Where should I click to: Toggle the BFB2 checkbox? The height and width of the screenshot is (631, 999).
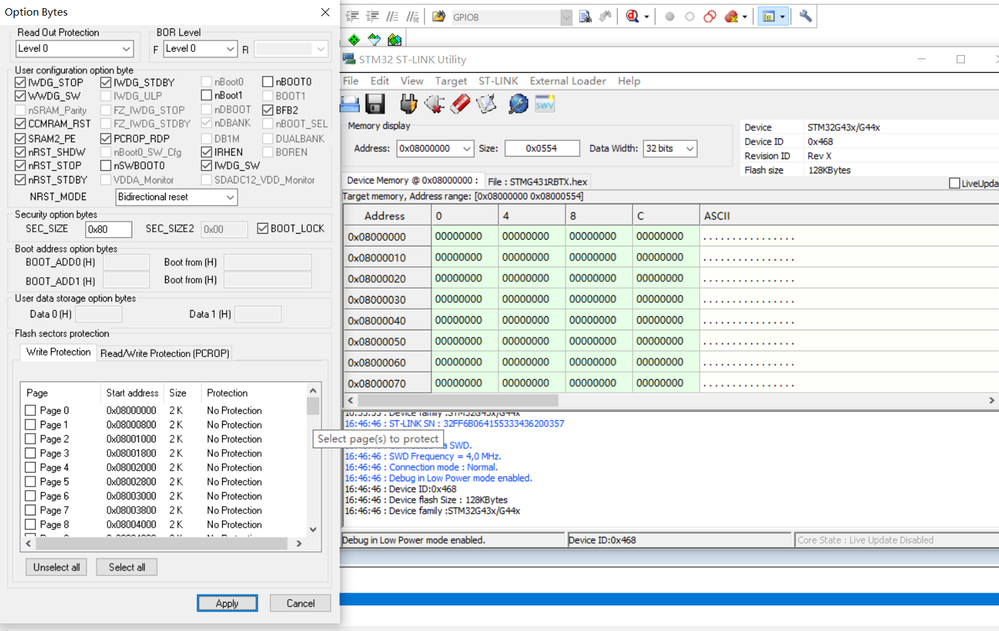pyautogui.click(x=268, y=110)
